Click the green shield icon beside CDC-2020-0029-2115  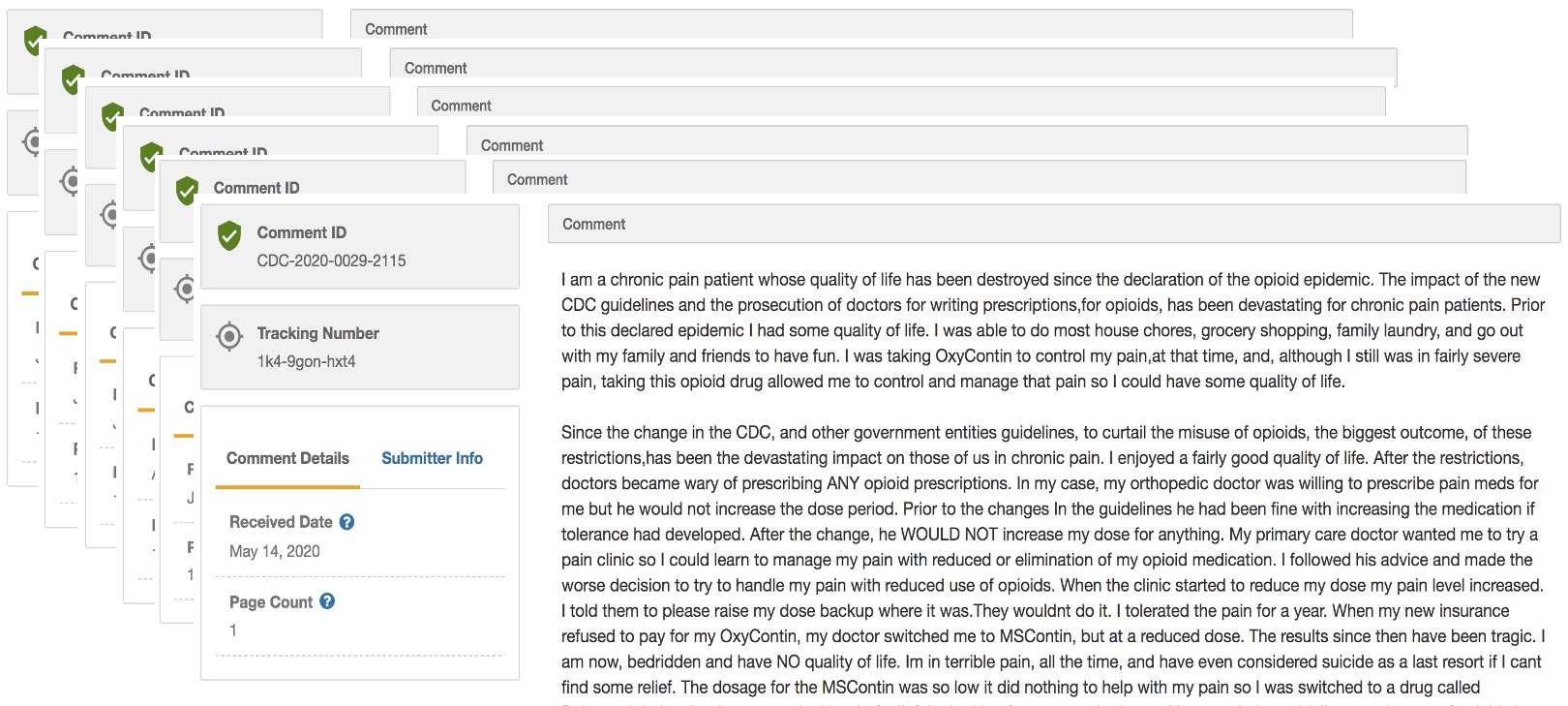pyautogui.click(x=229, y=235)
